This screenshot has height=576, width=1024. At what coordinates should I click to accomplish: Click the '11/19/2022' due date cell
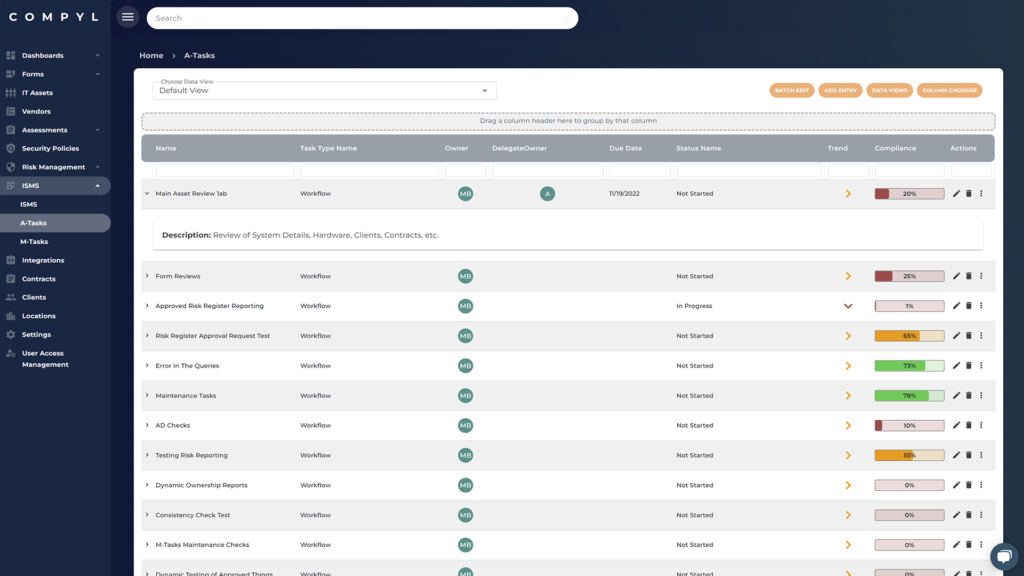pos(624,193)
